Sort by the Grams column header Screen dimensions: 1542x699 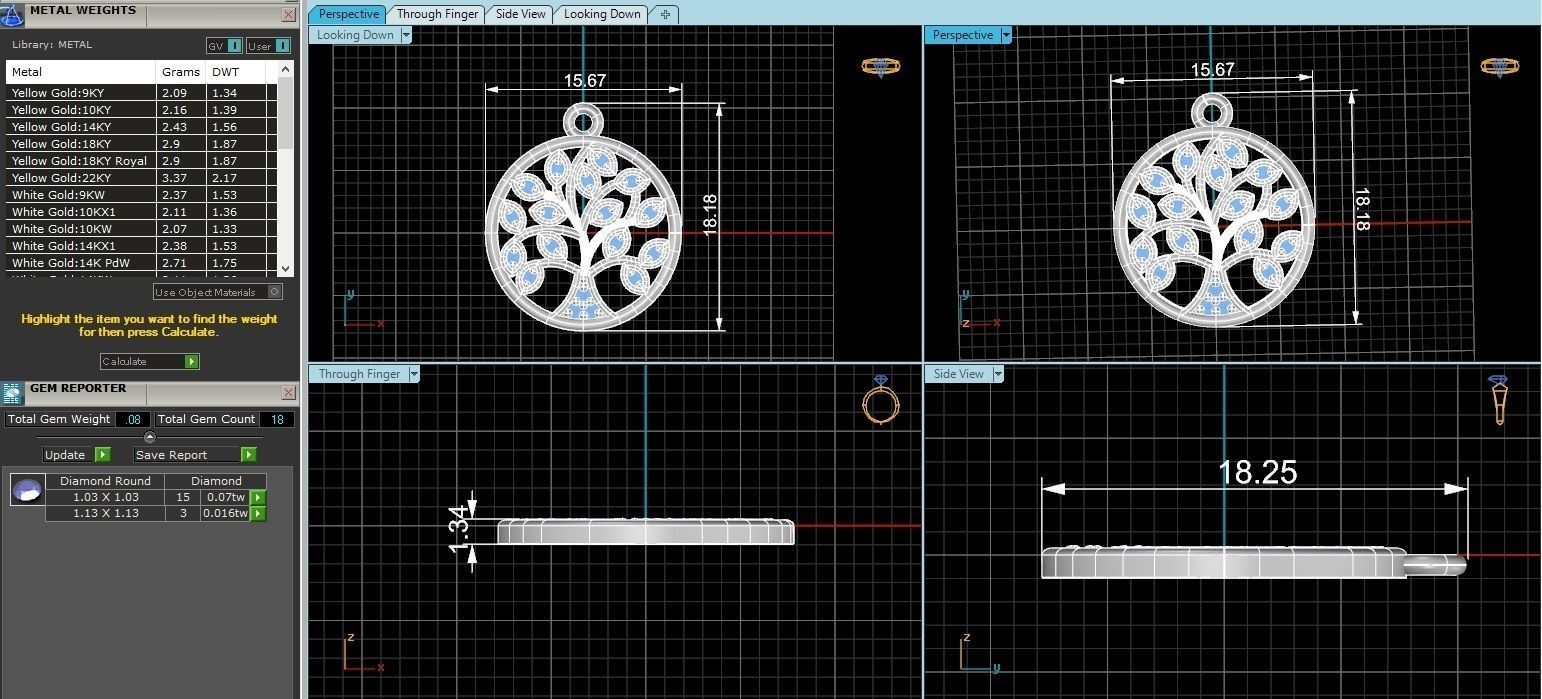[x=182, y=72]
